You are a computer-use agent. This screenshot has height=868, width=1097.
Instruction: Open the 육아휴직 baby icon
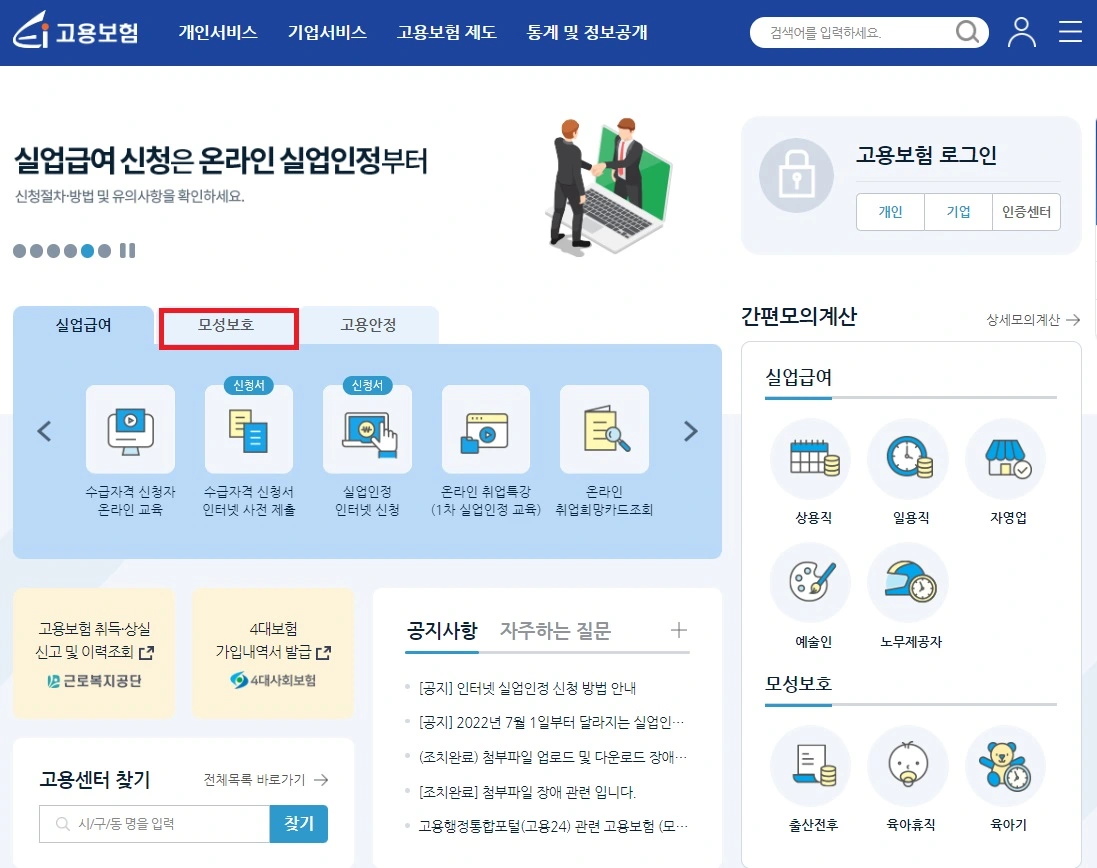point(907,765)
